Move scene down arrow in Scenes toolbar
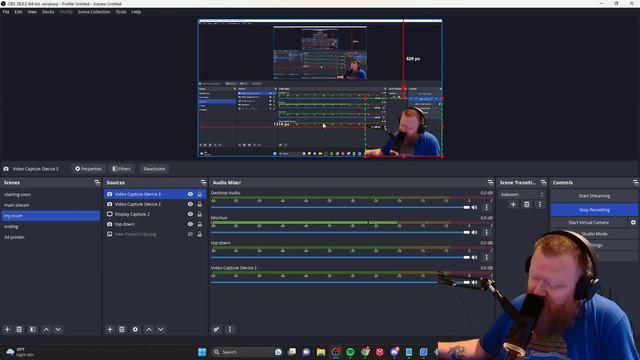The image size is (640, 360). pos(58,329)
